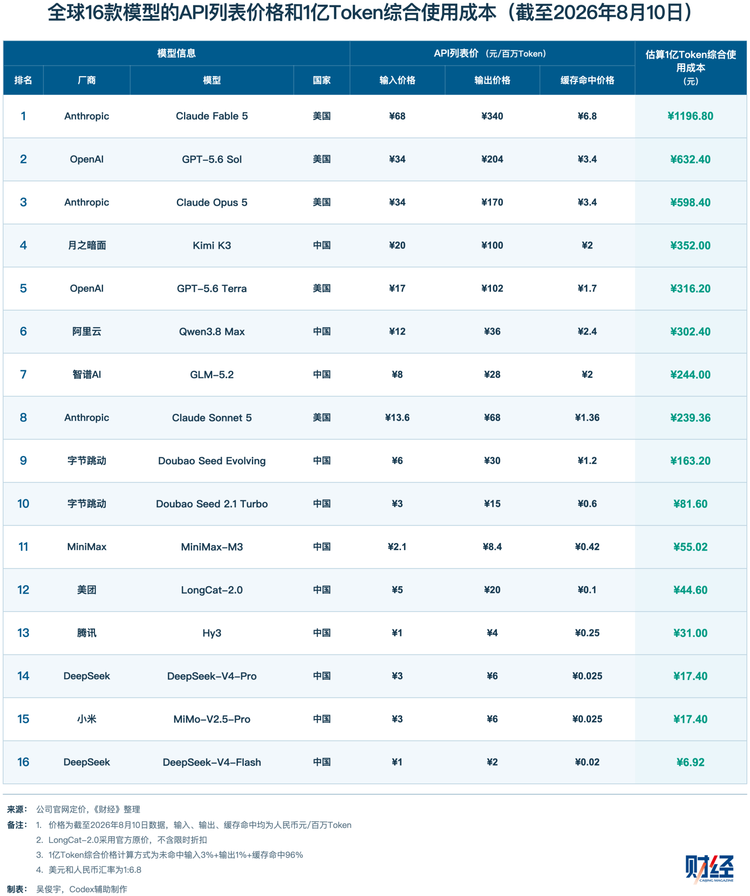Click the 输出价格 column header
This screenshot has width=750, height=896.
click(492, 80)
